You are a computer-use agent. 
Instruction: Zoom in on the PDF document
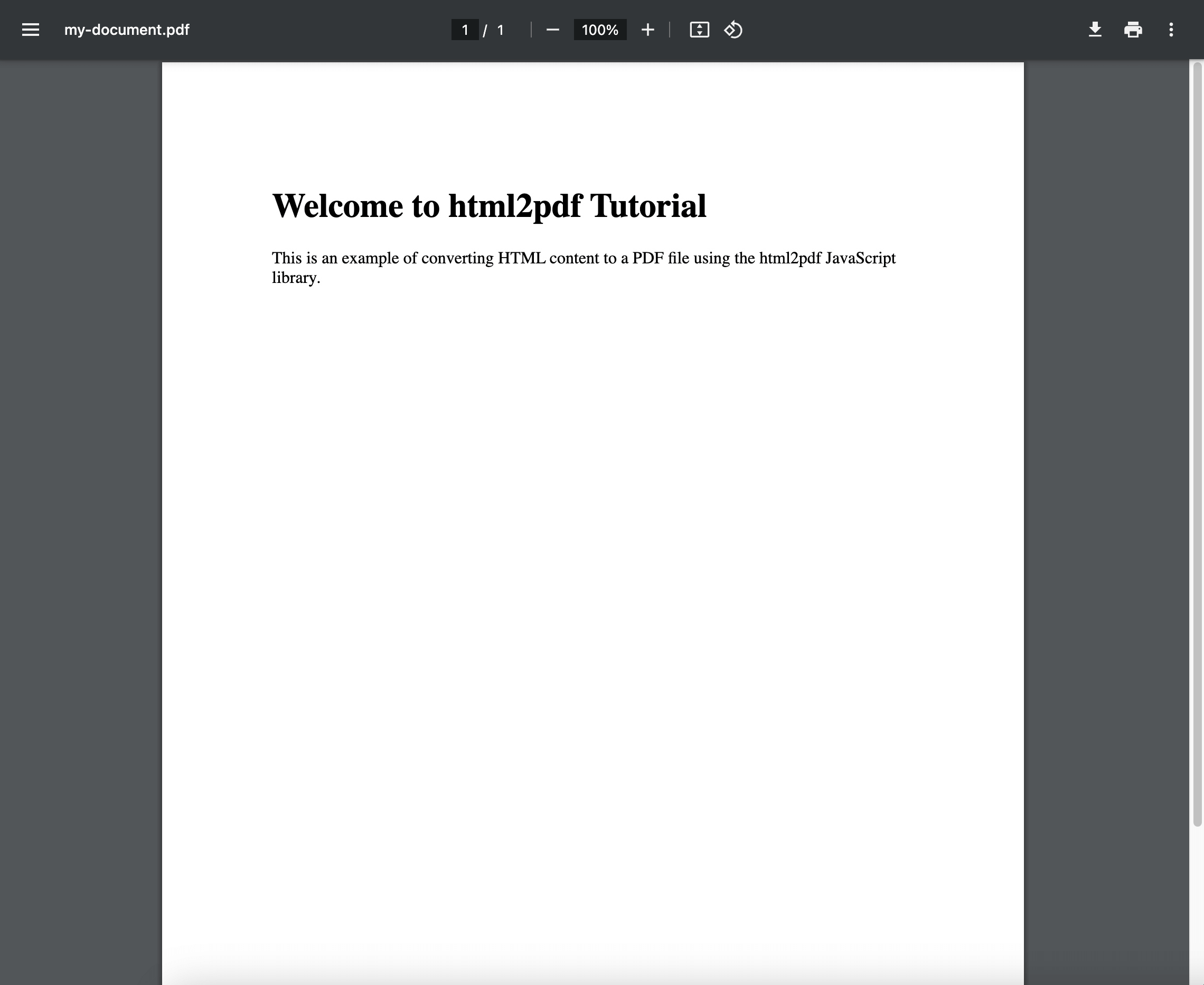point(648,30)
